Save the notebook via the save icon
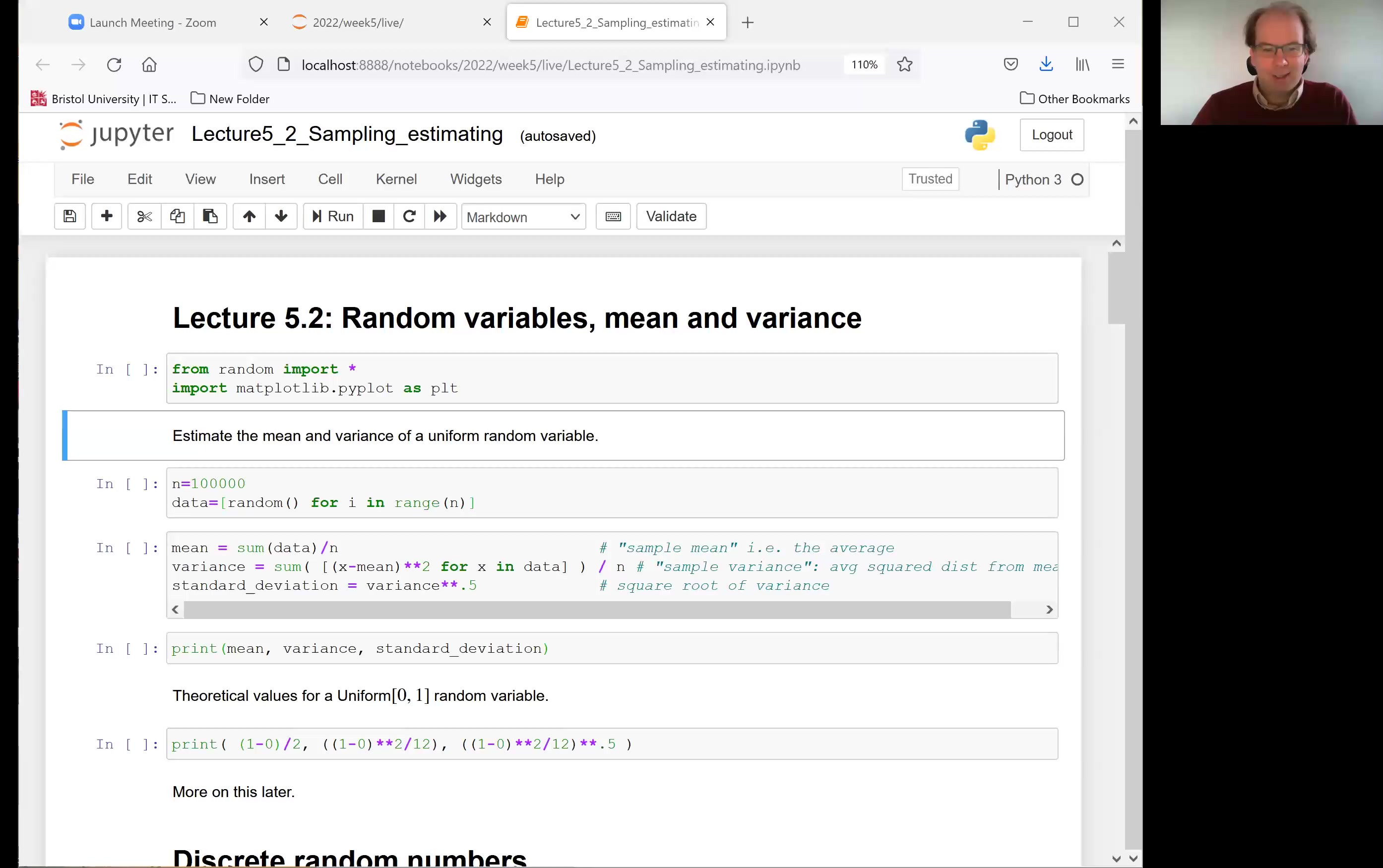Screen dimensions: 1383x868 (69, 216)
